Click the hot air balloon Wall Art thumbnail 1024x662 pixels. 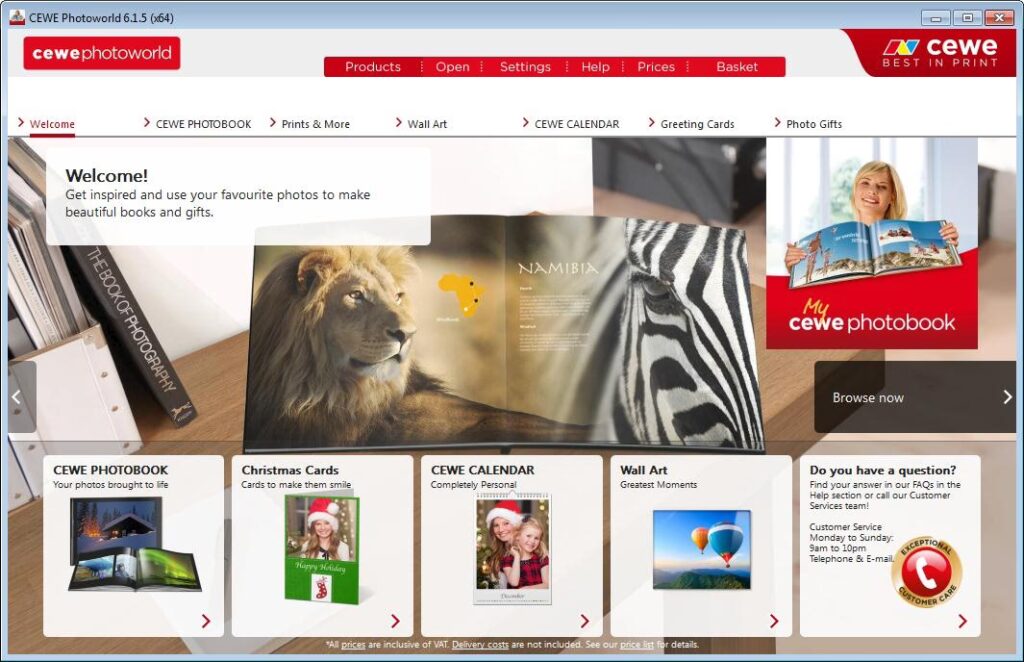click(x=701, y=549)
